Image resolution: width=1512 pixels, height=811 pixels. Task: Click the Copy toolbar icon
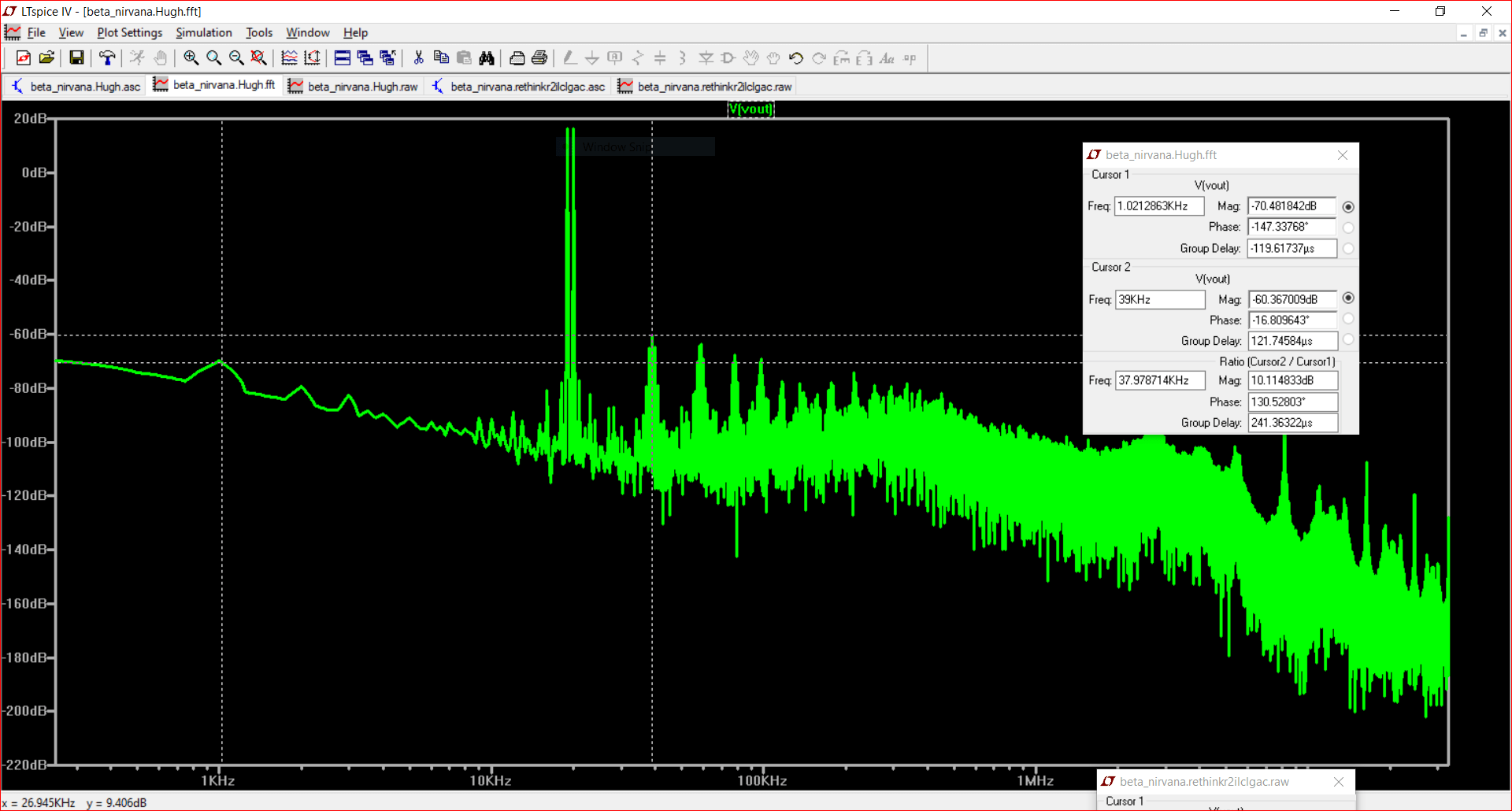441,57
